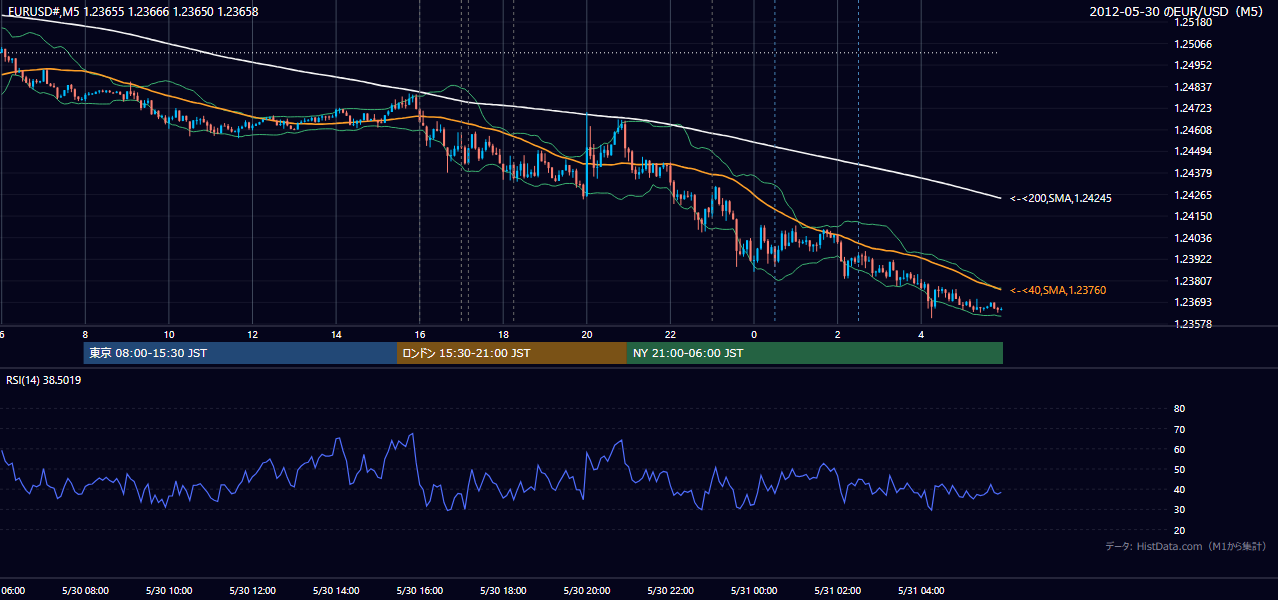Click hour label 14 under the price chart
Screen dimensions: 1278x600
point(336,335)
